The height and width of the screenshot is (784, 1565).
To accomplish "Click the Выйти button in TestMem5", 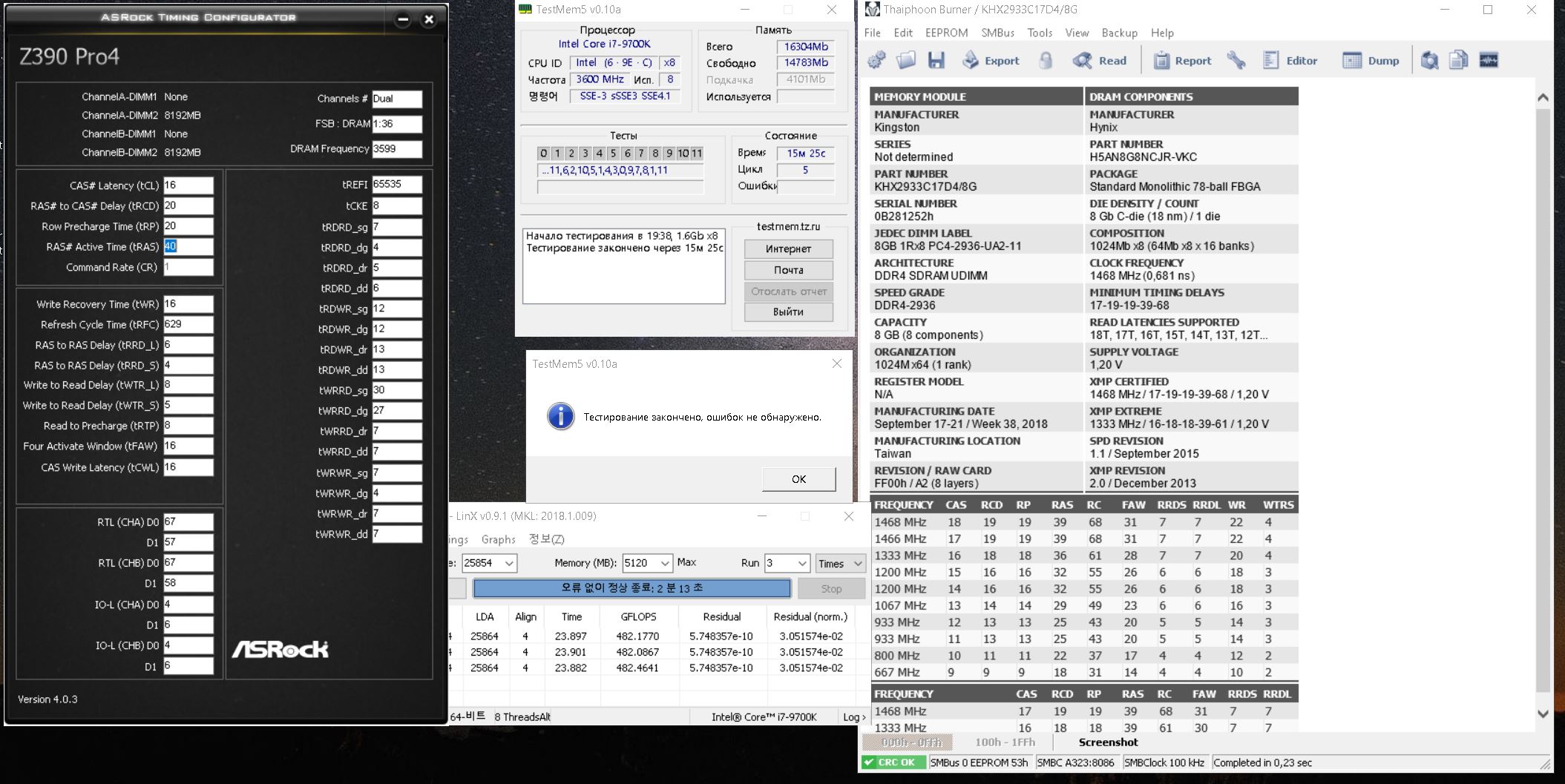I will click(788, 312).
